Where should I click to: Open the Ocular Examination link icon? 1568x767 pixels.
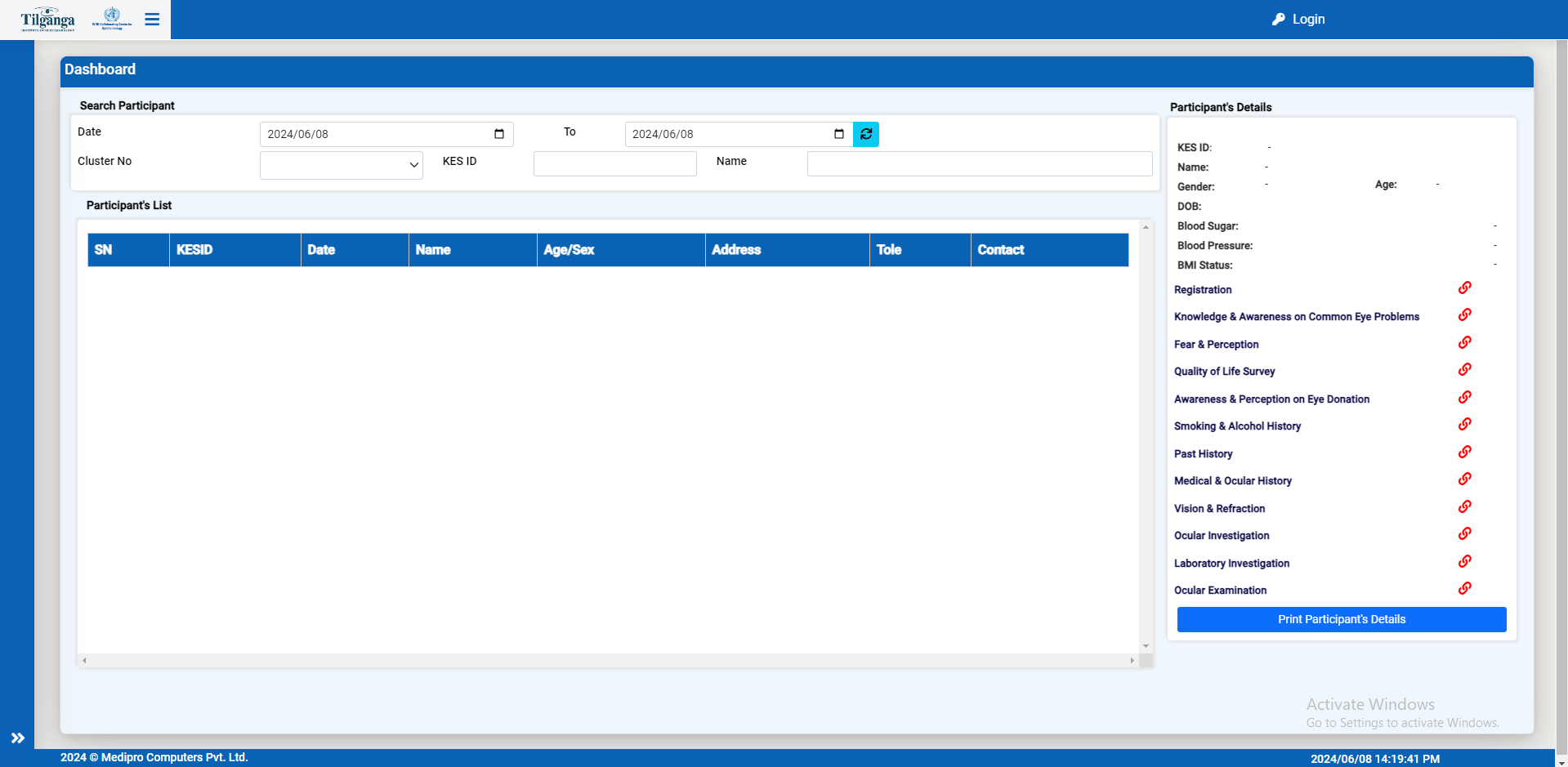click(1465, 588)
